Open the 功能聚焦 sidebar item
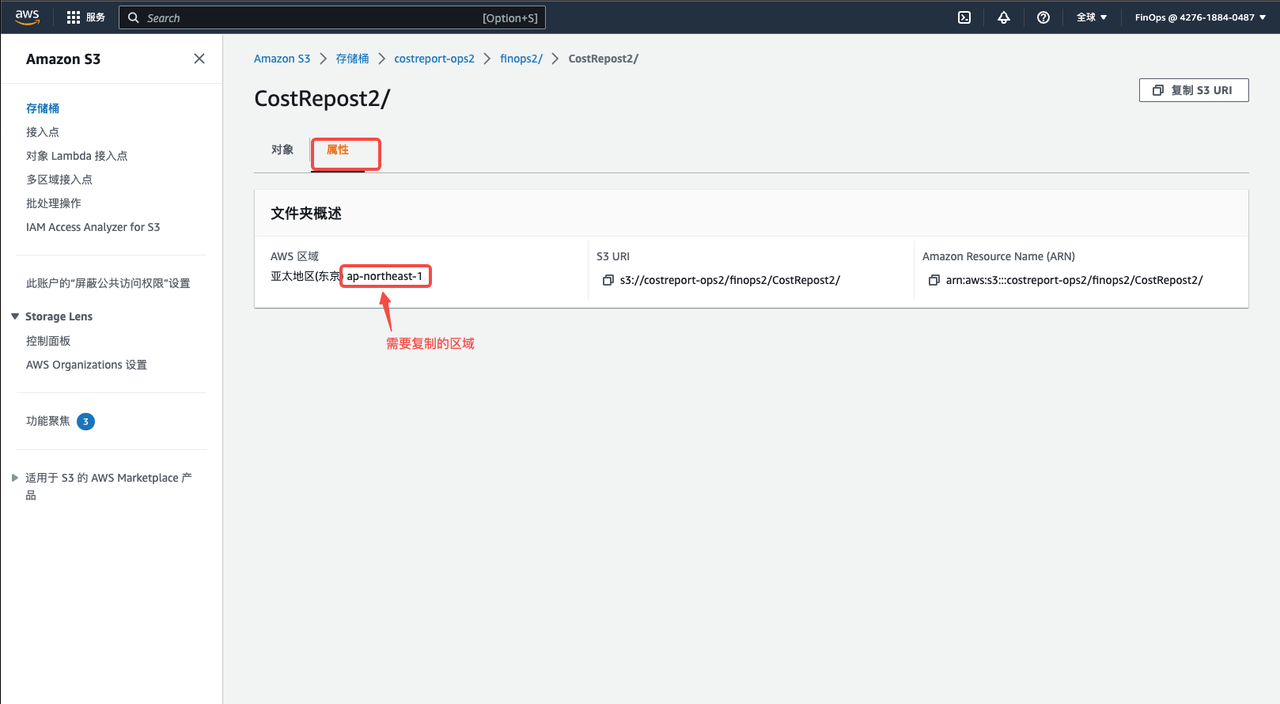This screenshot has width=1280, height=704. point(48,421)
